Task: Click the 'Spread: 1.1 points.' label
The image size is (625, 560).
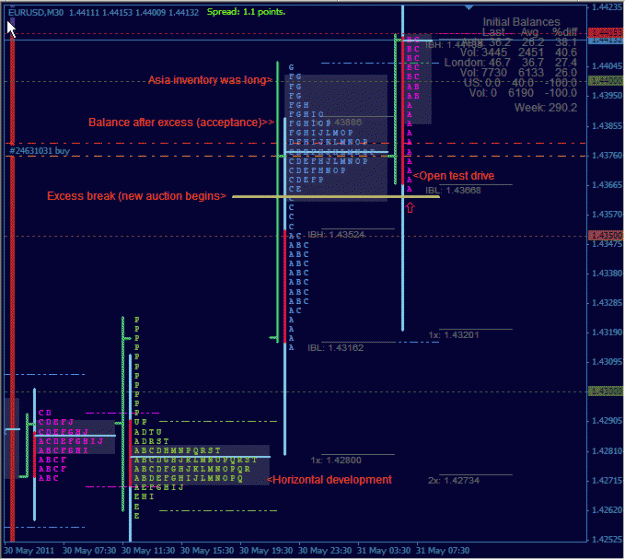Action: click(x=246, y=12)
